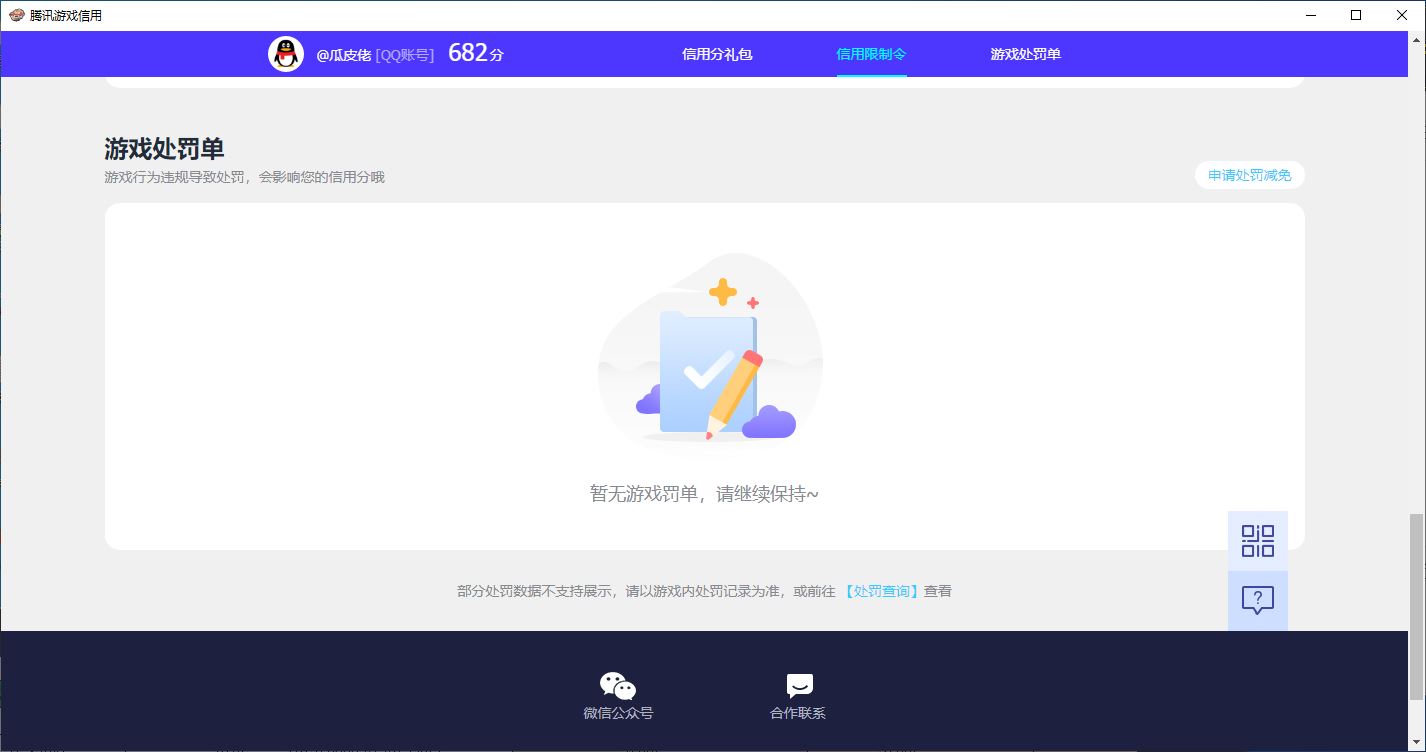Image resolution: width=1426 pixels, height=752 pixels.
Task: Maximize the Tencent Game Credit window
Action: [1356, 15]
